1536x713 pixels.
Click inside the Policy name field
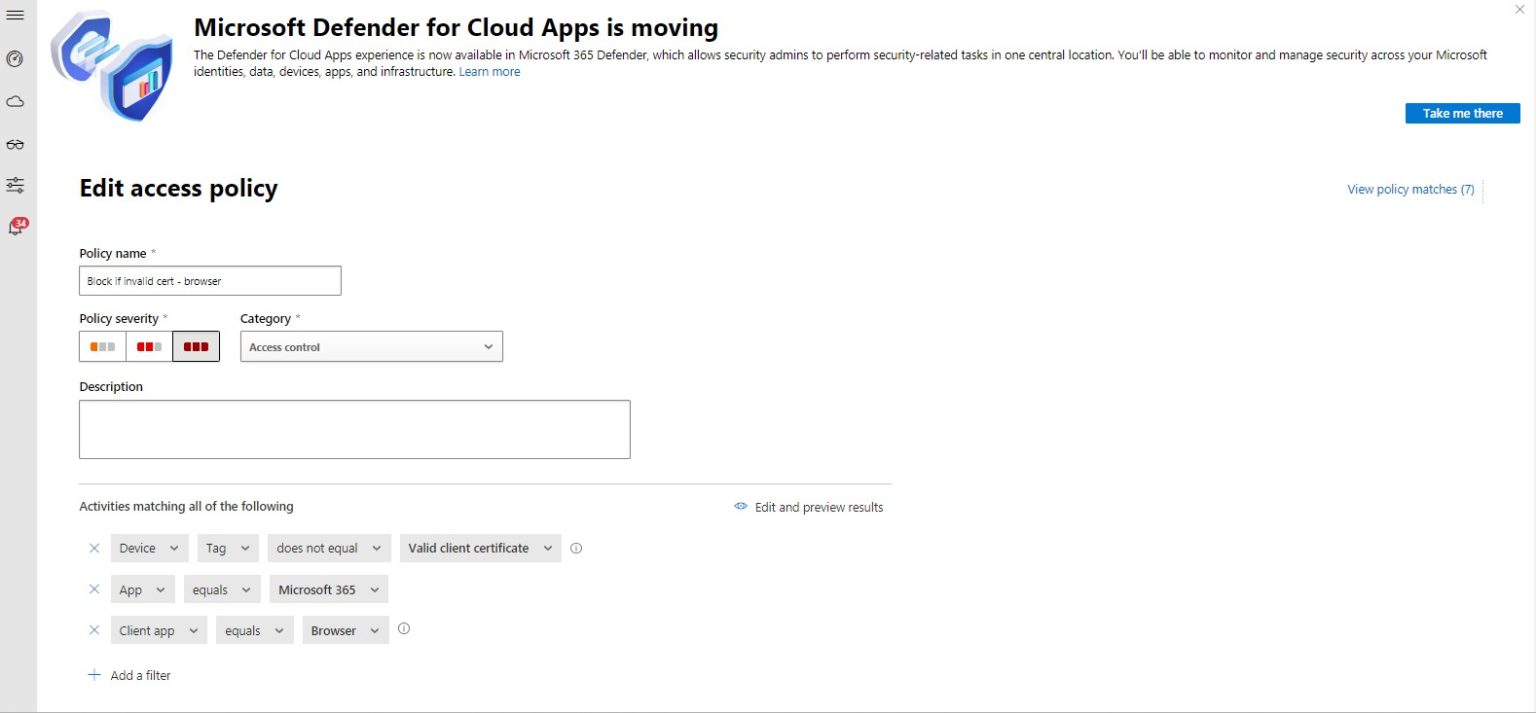tap(210, 280)
